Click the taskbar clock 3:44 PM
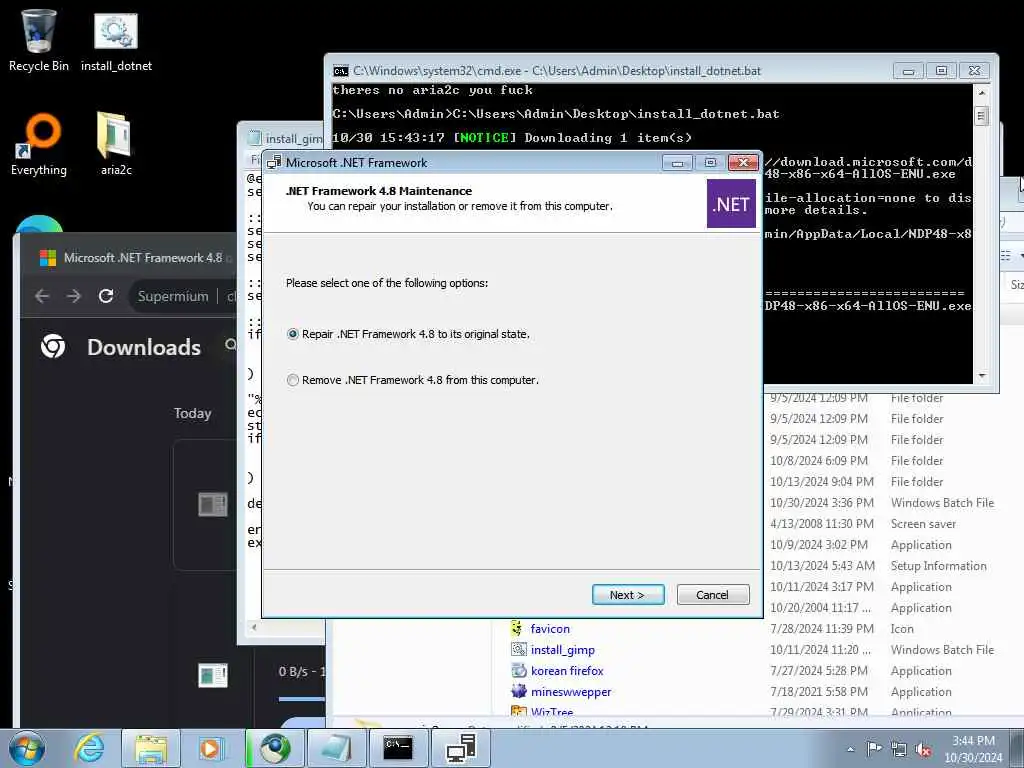Screen dimensions: 1024x768 (973, 741)
